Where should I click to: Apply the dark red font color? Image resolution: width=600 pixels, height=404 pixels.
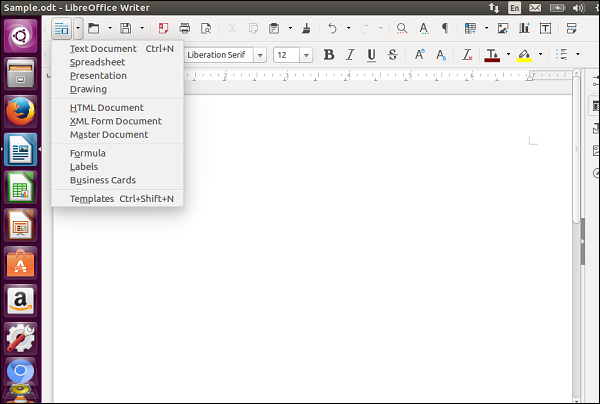[x=492, y=55]
